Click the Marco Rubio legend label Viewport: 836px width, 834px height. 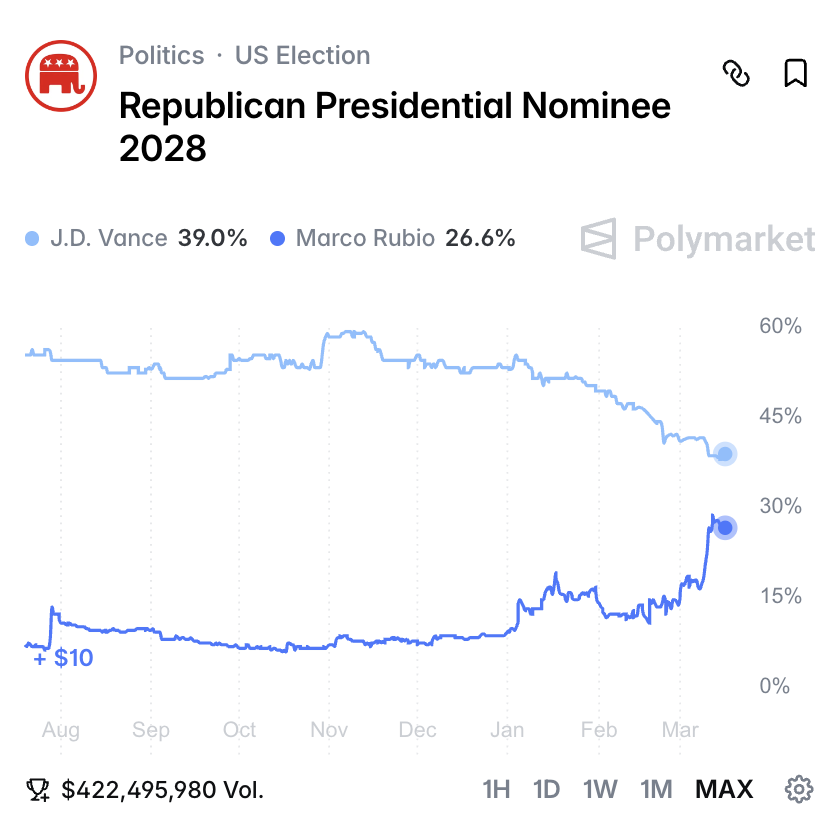coord(366,239)
